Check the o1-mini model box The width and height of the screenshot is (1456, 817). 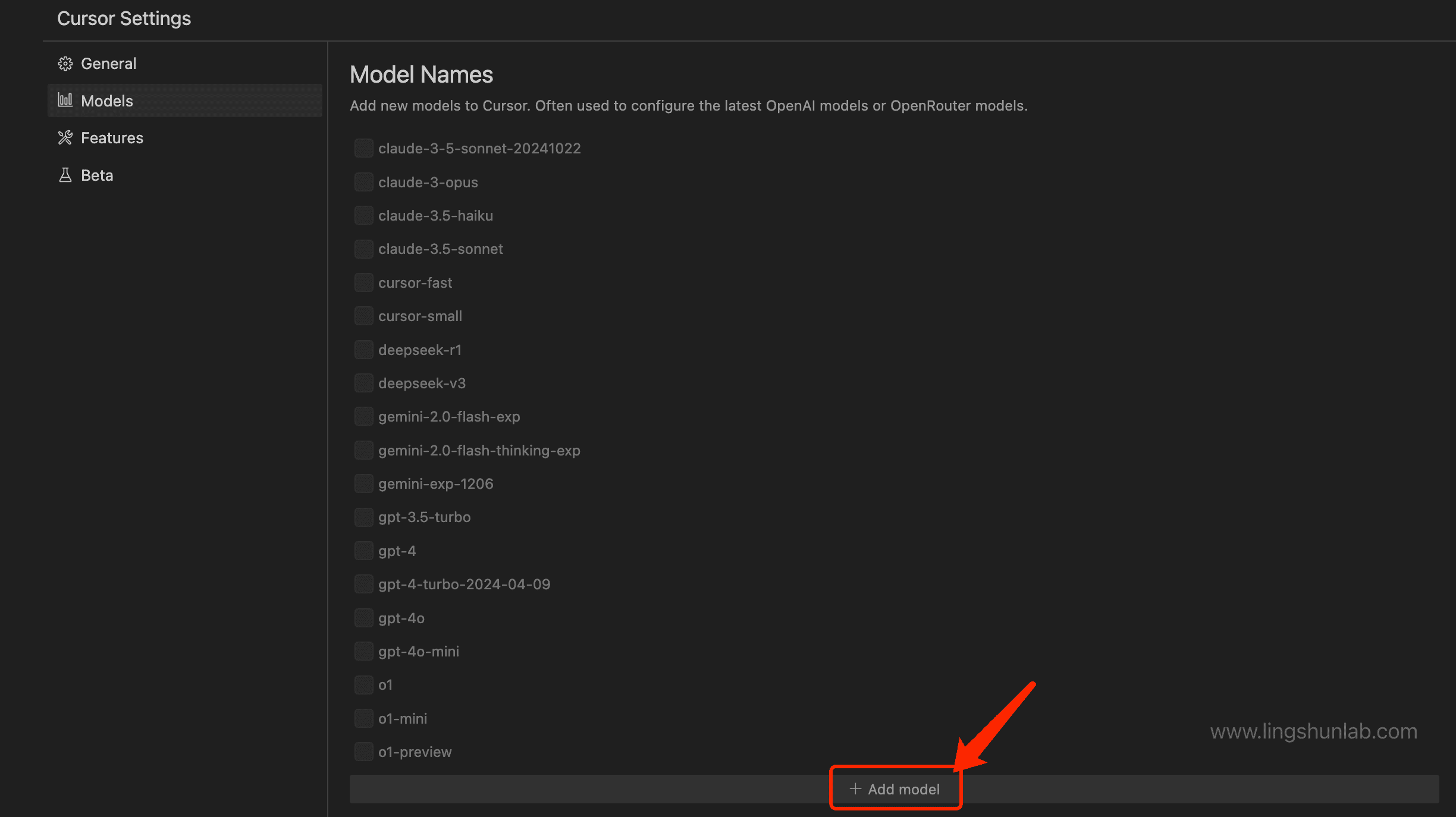[363, 718]
